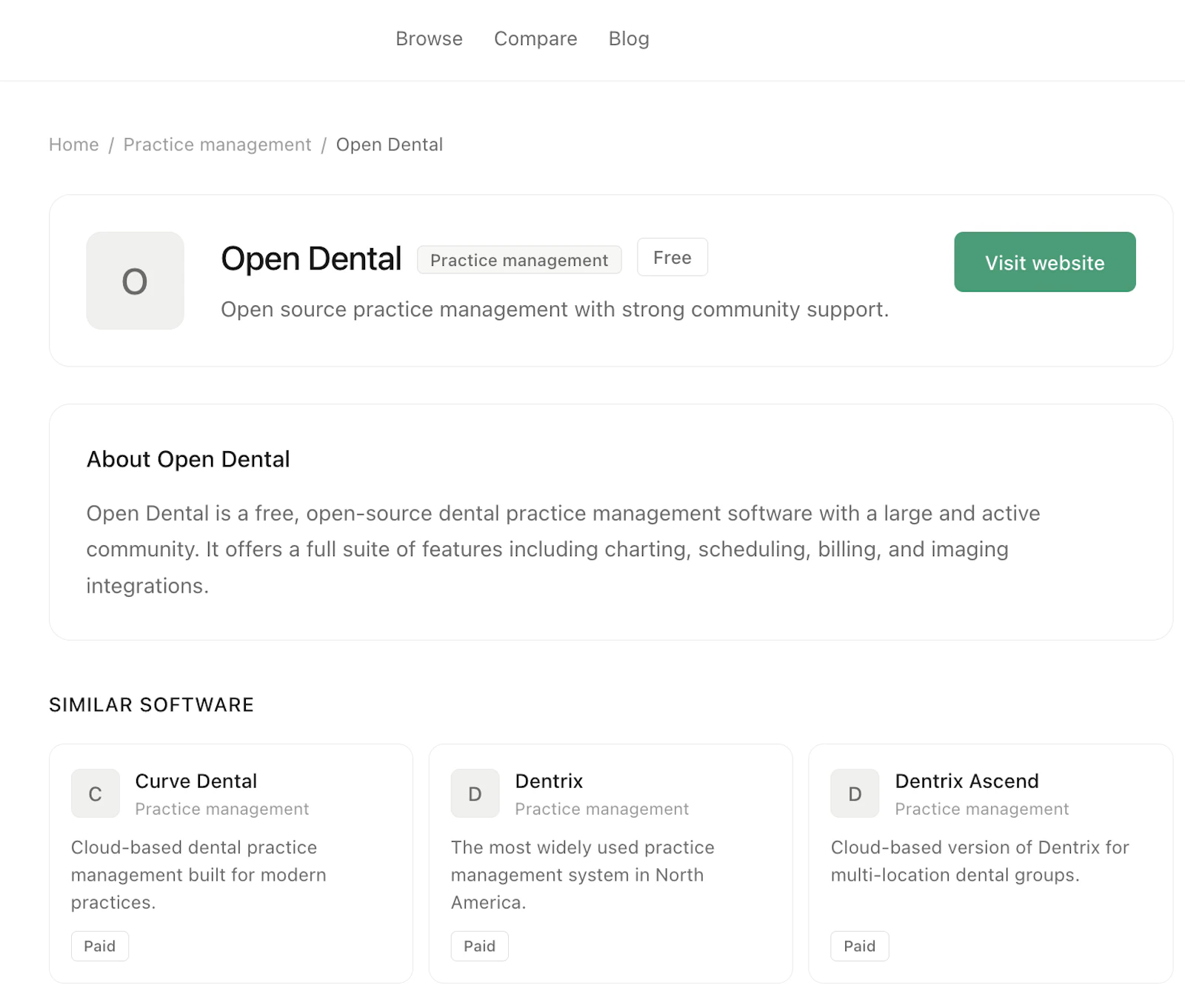Click the Open Dental main heading
Screen dimensions: 1185x1008
click(x=311, y=258)
